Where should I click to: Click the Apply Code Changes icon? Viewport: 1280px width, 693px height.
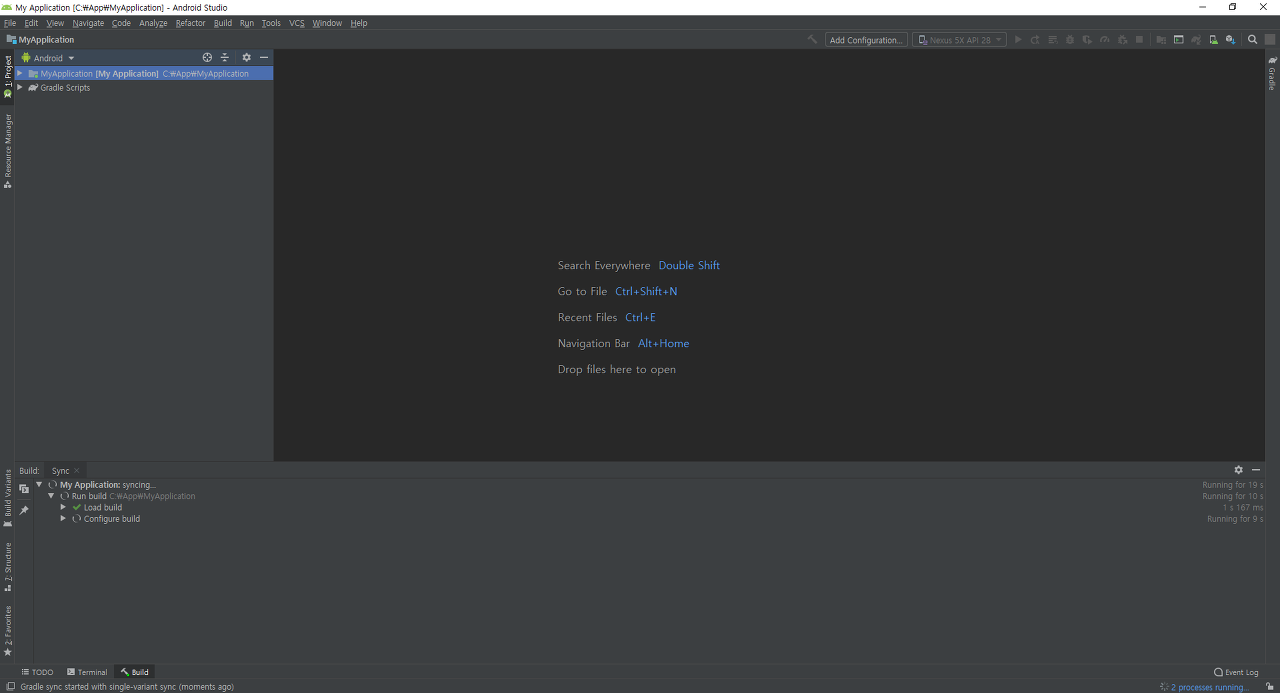pyautogui.click(x=1053, y=40)
